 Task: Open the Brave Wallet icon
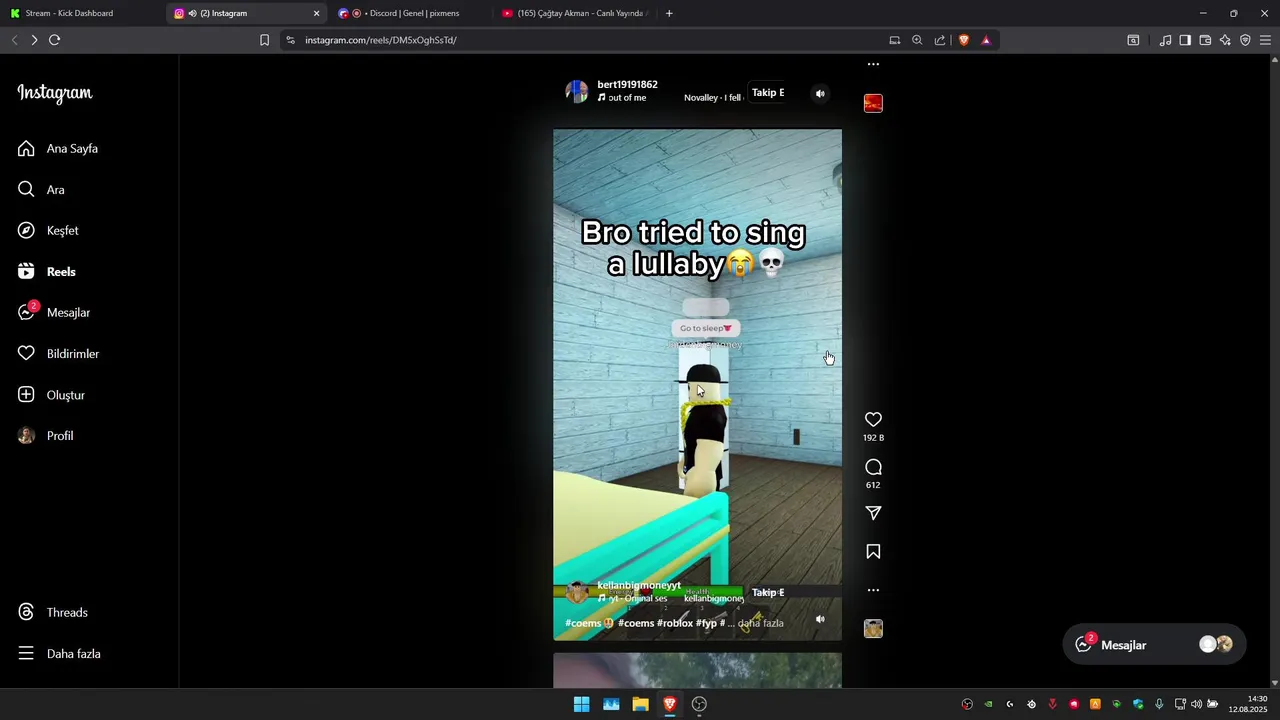point(1205,40)
